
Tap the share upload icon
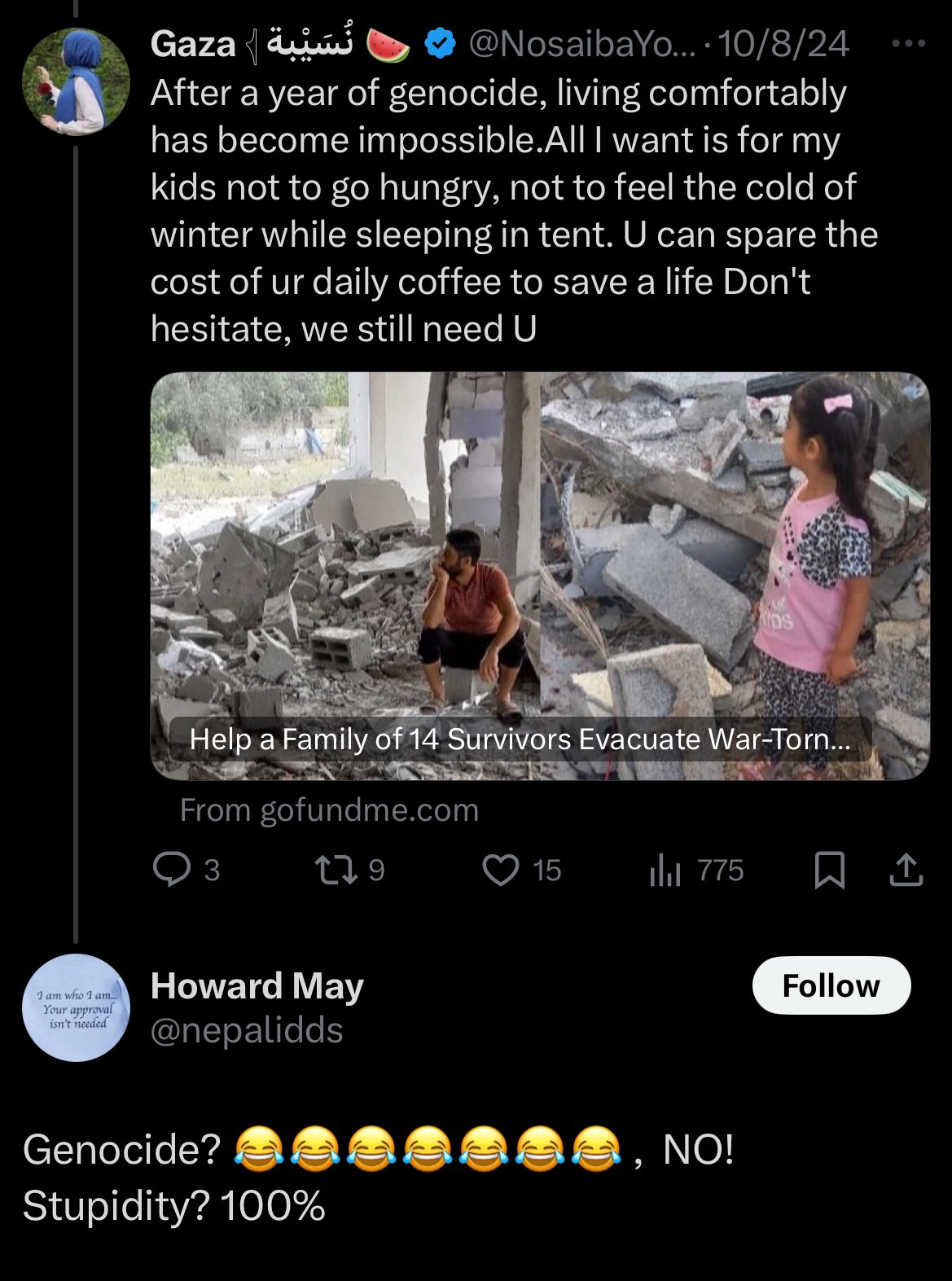(906, 870)
